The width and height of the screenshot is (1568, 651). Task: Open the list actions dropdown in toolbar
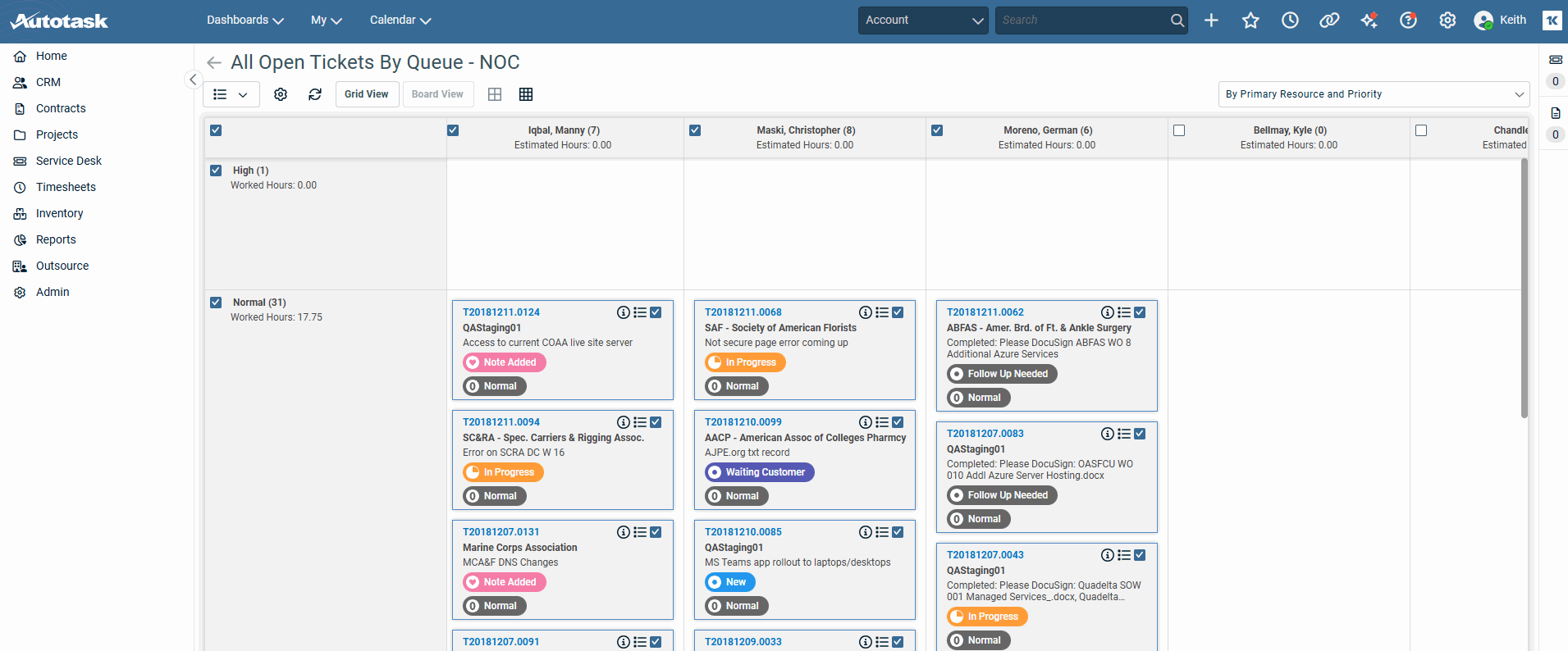tap(231, 94)
